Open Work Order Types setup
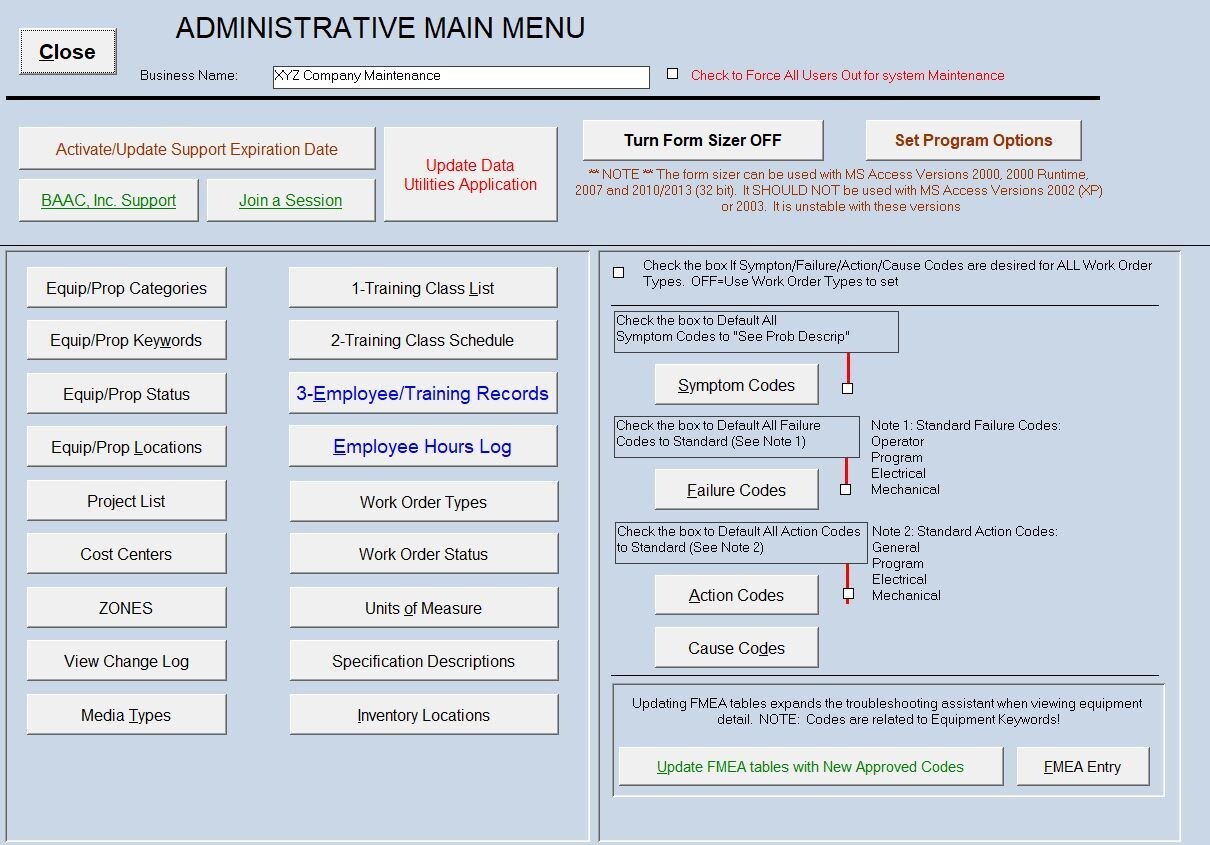1210x845 pixels. click(423, 501)
